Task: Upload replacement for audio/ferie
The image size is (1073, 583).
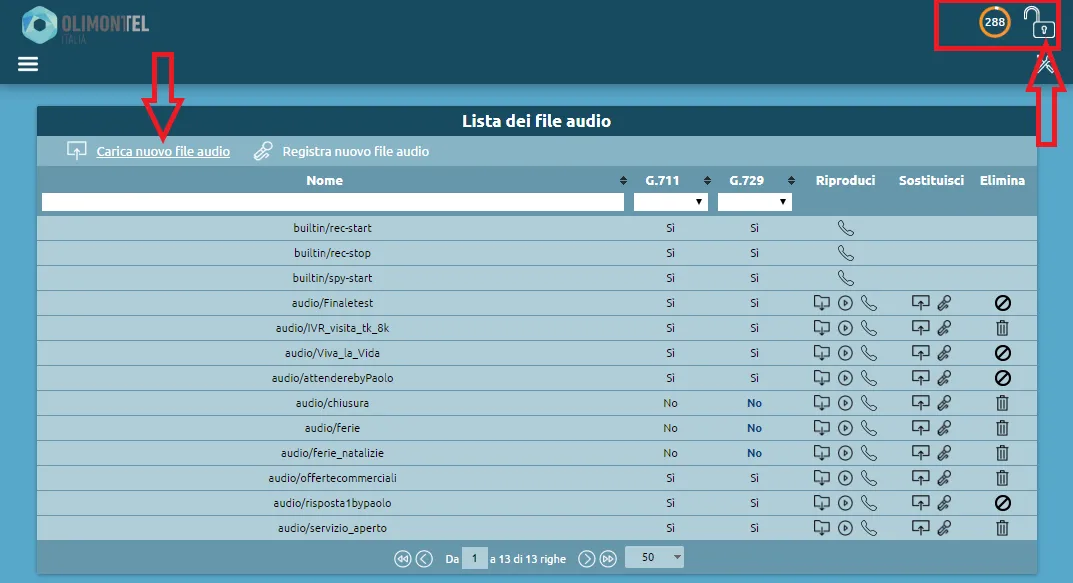Action: click(x=920, y=428)
